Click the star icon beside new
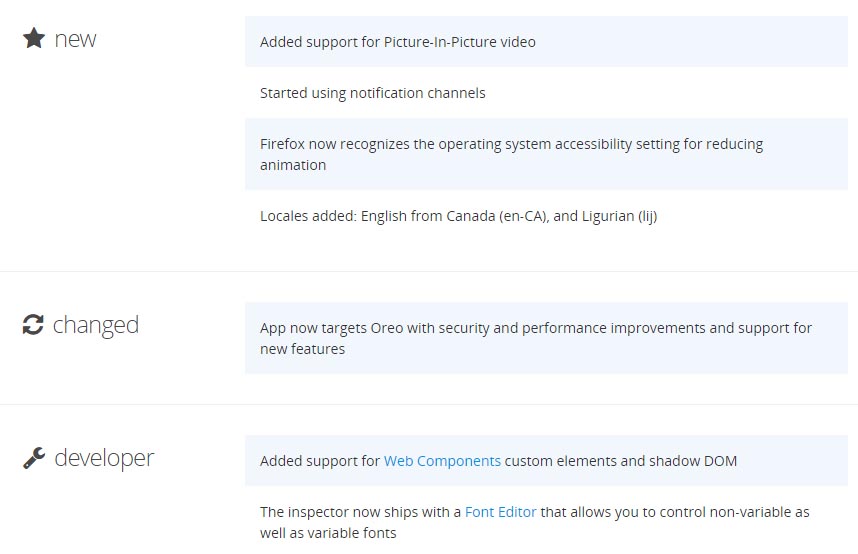The height and width of the screenshot is (554, 858). click(x=34, y=38)
